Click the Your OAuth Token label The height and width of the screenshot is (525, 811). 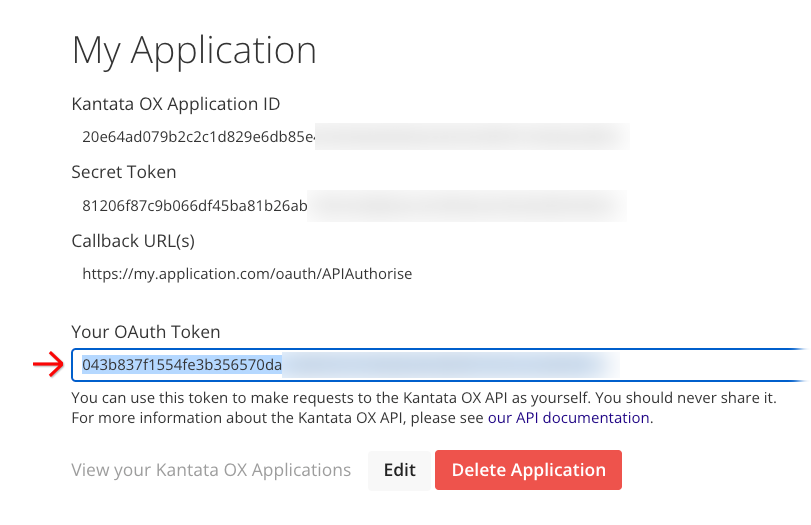point(146,332)
